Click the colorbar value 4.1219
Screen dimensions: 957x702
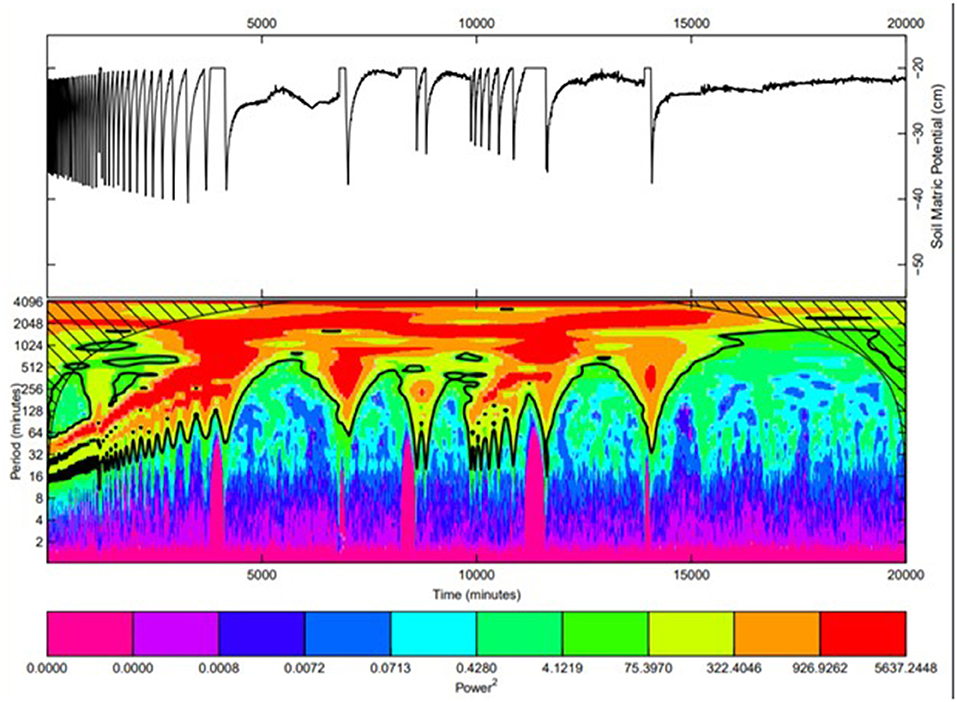click(562, 668)
